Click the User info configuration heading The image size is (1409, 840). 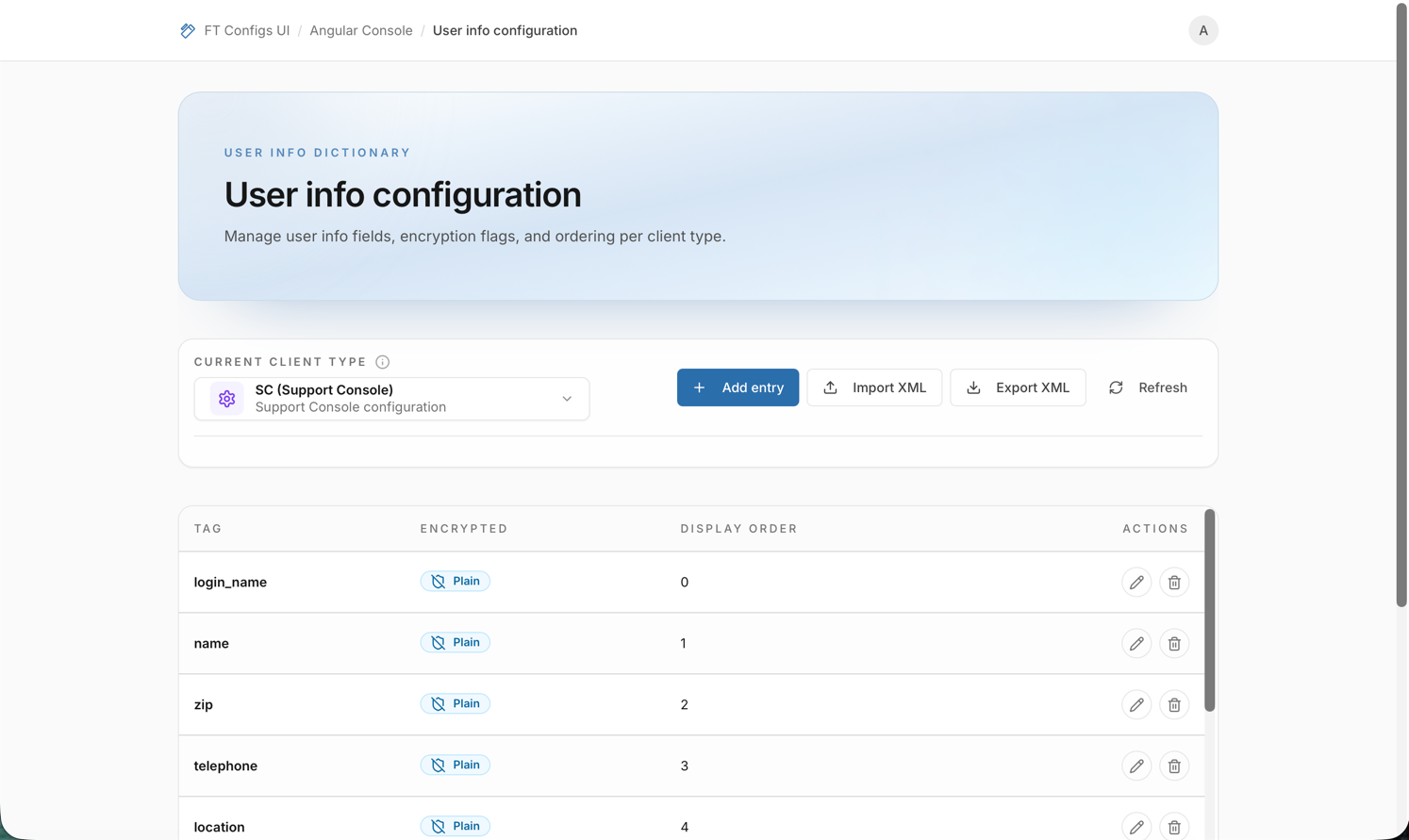coord(403,194)
